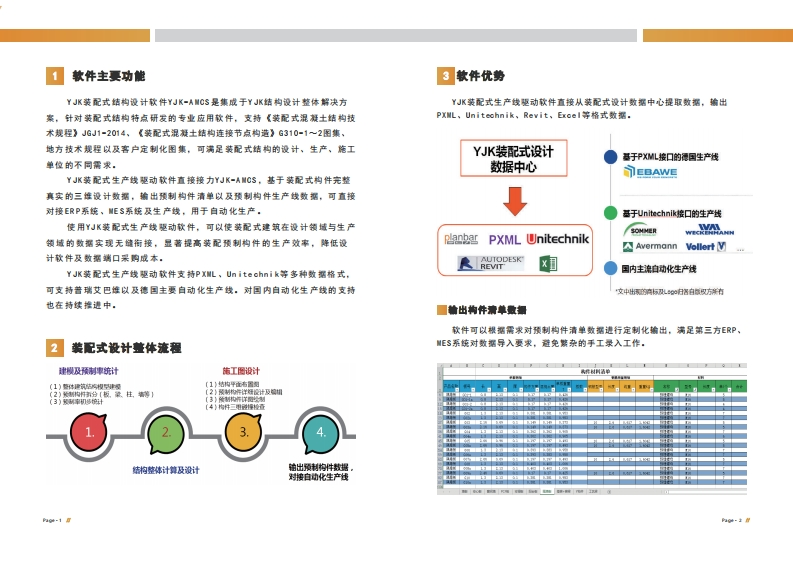The height and width of the screenshot is (561, 793).
Task: Click the dark blue PXML timeline dot
Action: 611,156
